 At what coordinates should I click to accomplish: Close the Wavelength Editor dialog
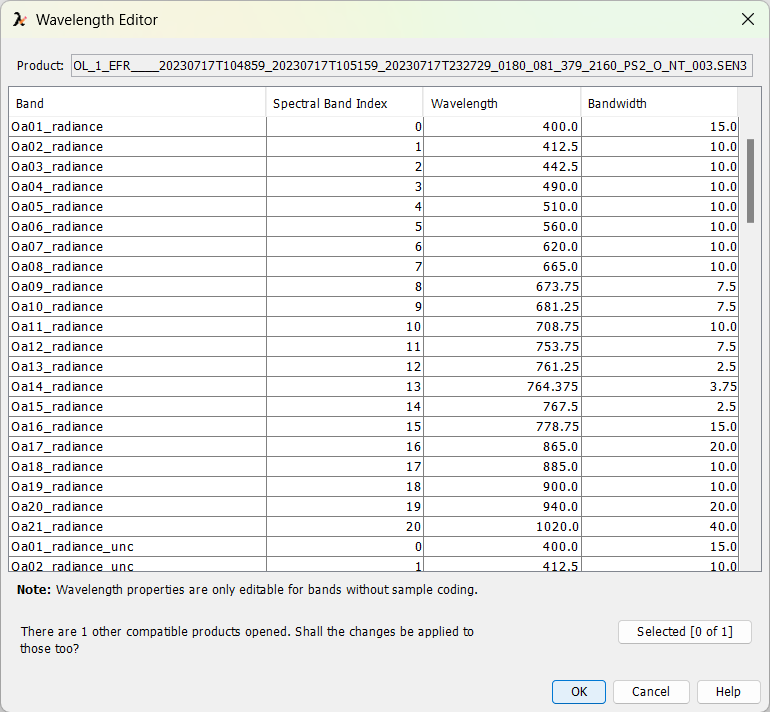(x=747, y=20)
